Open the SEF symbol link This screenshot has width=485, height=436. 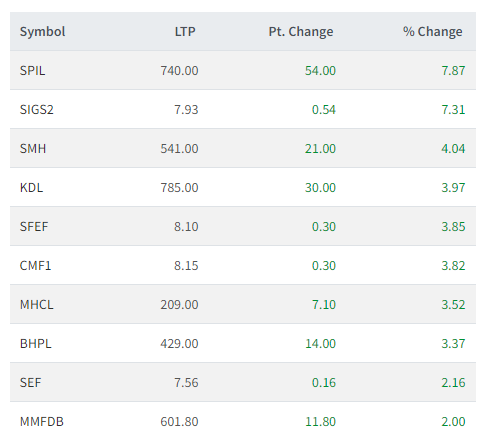[30, 383]
